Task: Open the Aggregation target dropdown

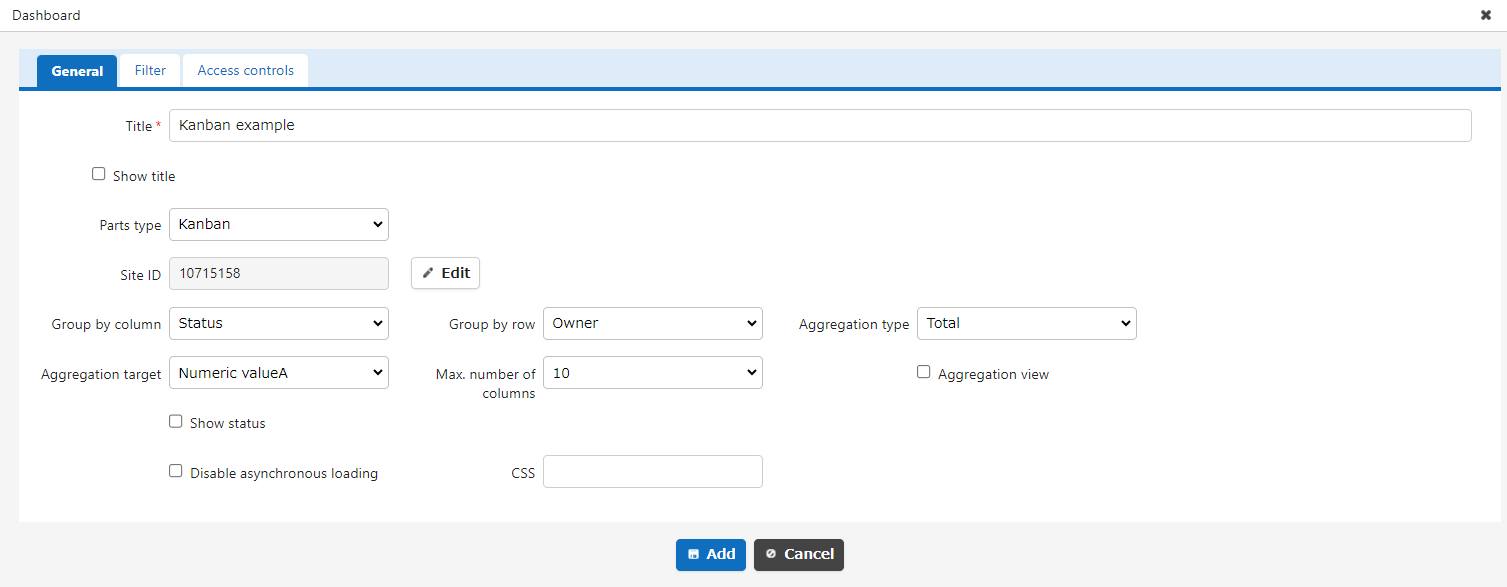Action: tap(279, 372)
